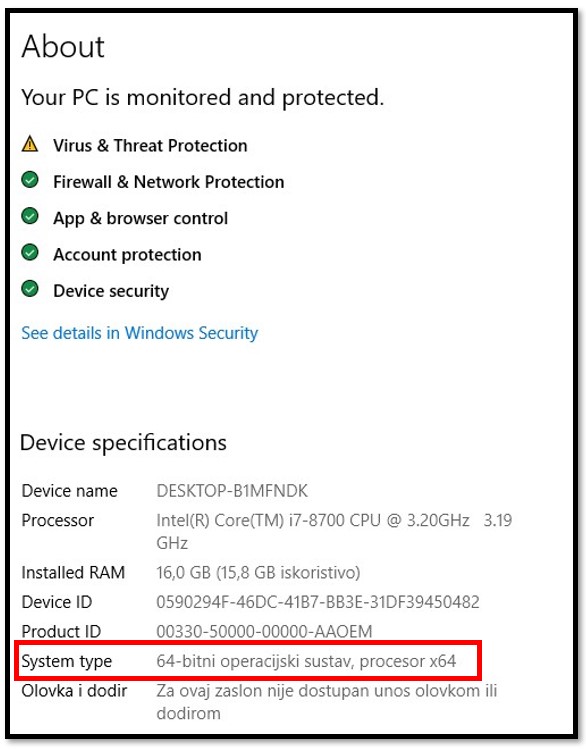
Task: Click the highlighted System type value
Action: pyautogui.click(x=306, y=661)
